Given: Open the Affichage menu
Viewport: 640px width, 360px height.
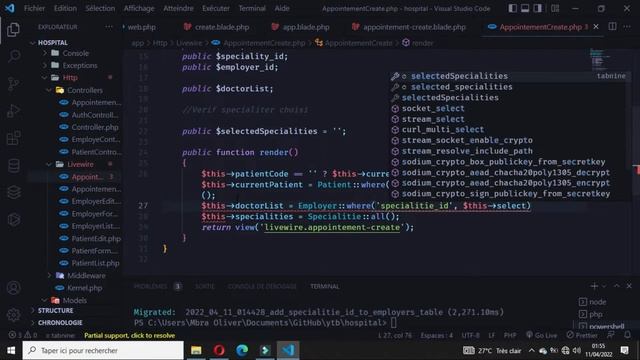Looking at the screenshot, I should [139, 8].
